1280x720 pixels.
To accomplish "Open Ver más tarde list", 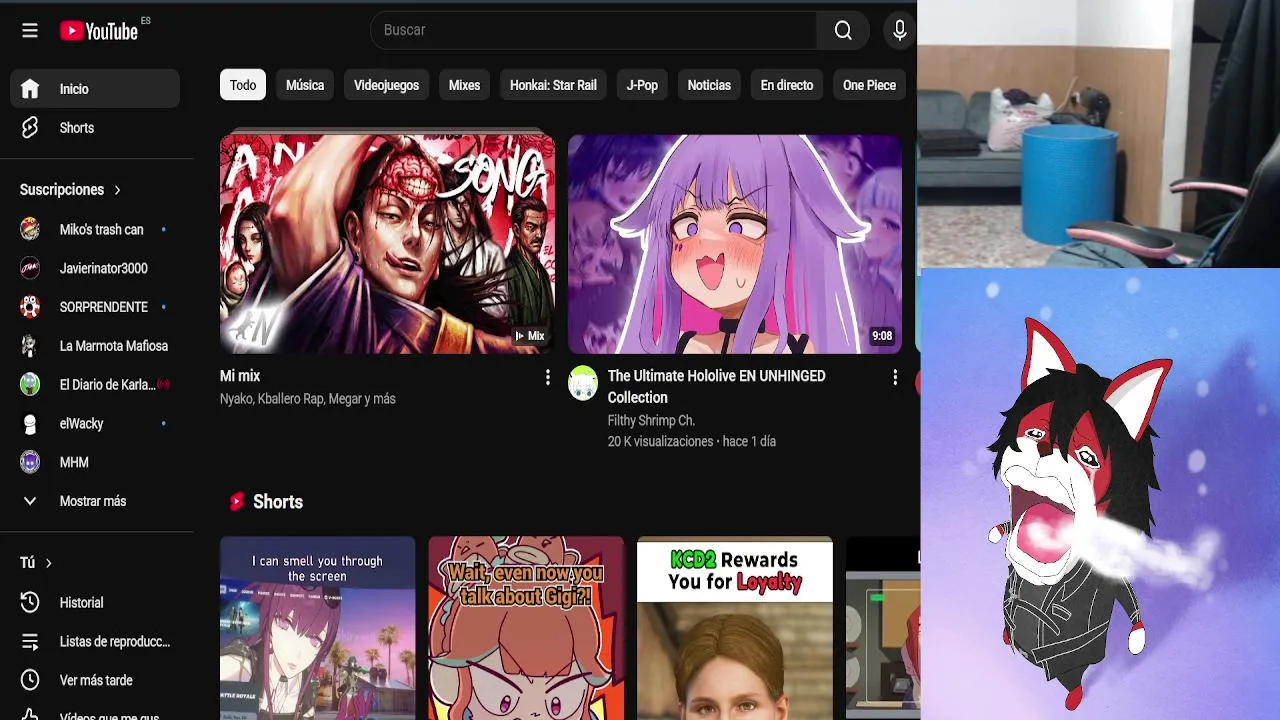I will pos(95,680).
